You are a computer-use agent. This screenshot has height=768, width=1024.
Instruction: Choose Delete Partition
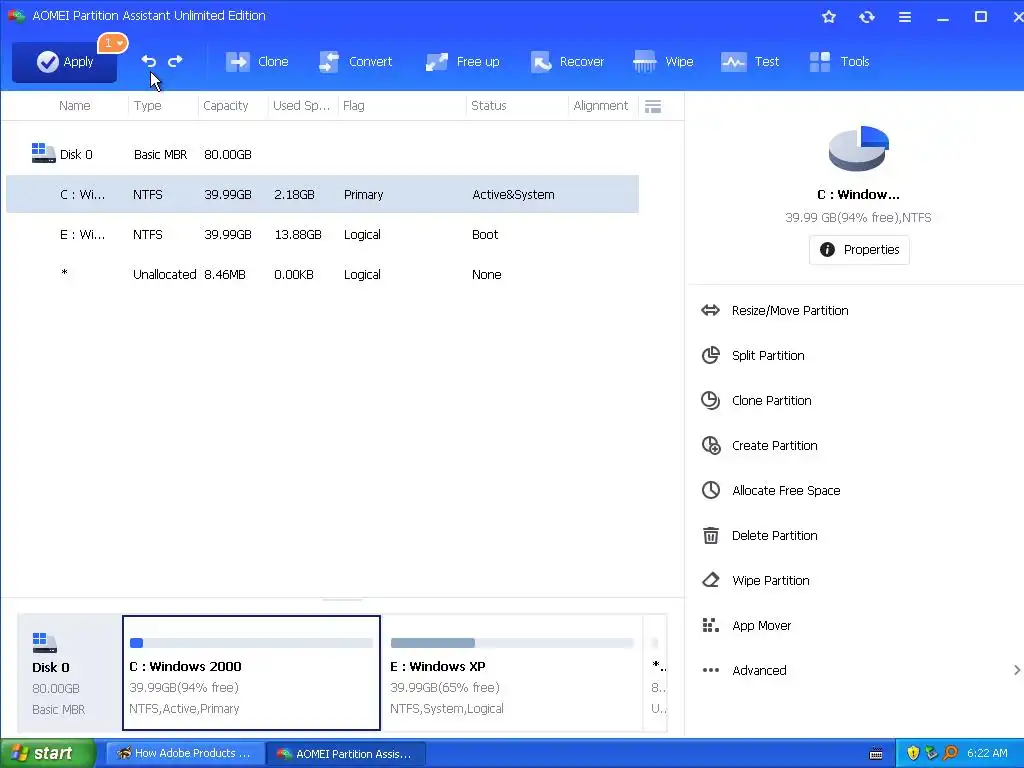775,536
